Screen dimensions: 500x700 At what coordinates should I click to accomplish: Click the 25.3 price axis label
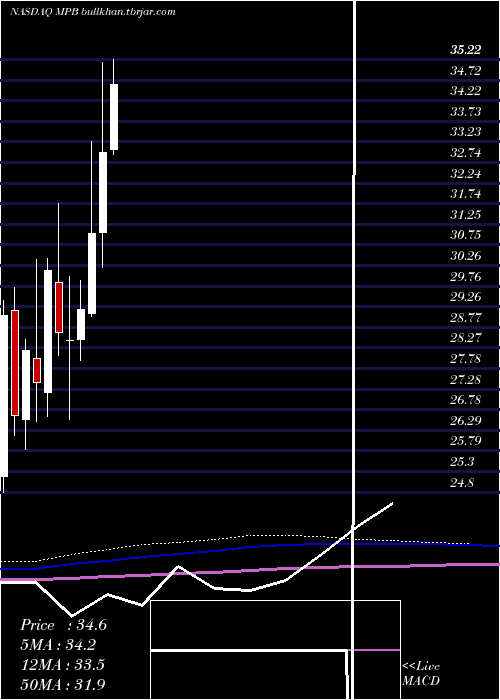[x=462, y=462]
